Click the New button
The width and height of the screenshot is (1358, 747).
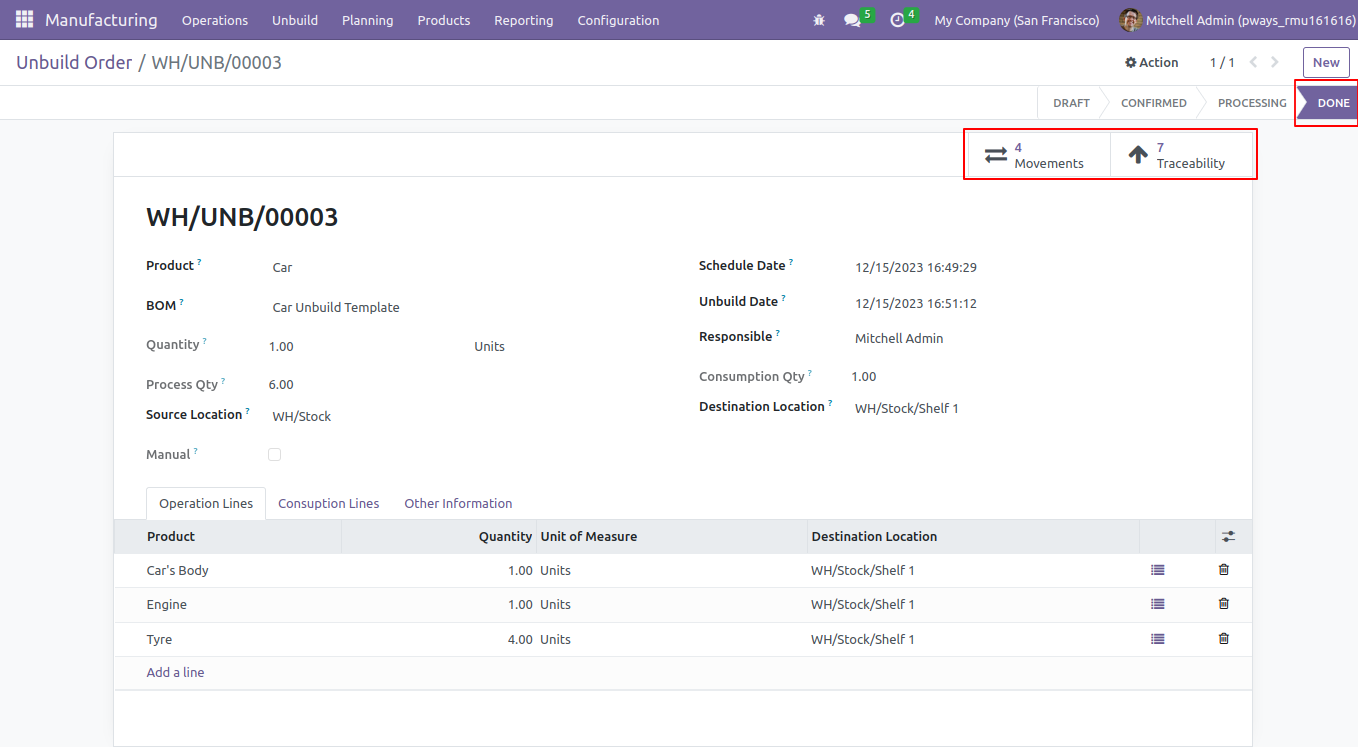click(1326, 62)
